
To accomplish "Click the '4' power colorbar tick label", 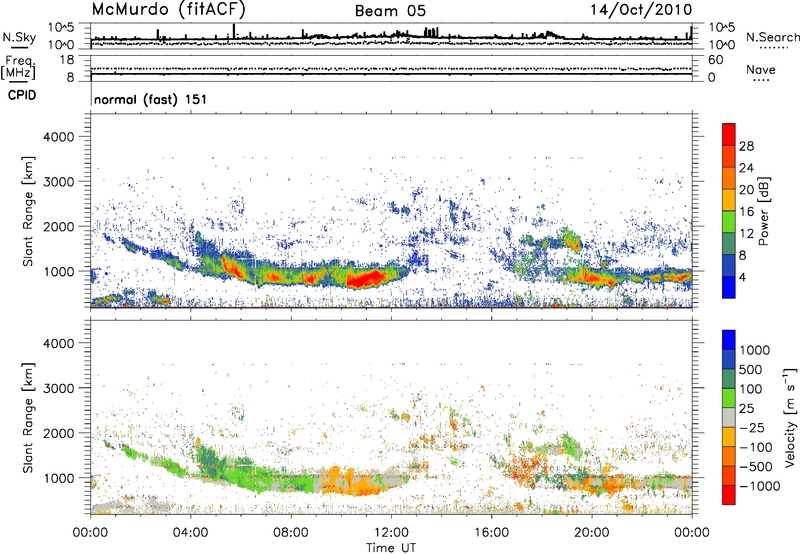I will click(x=743, y=277).
